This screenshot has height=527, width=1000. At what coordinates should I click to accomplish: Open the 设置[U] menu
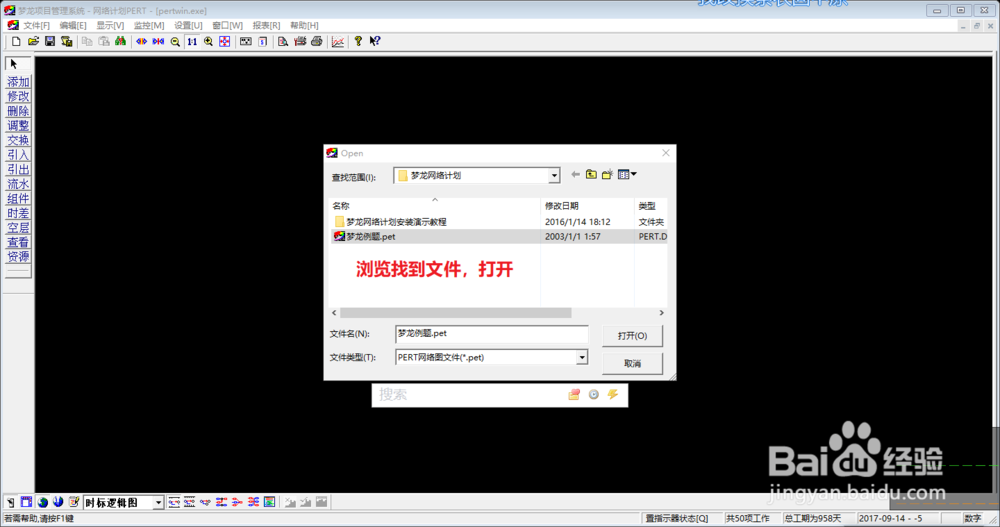188,26
